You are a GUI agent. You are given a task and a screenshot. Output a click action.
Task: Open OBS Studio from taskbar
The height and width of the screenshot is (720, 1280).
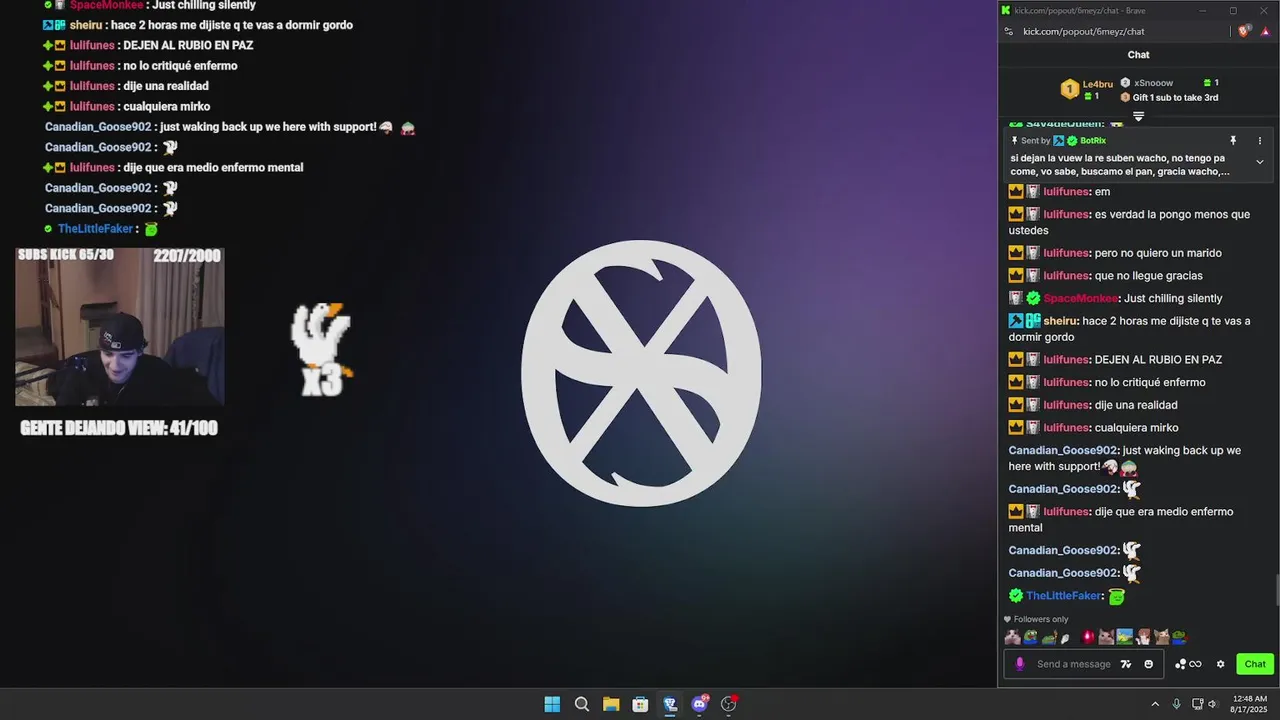(729, 704)
